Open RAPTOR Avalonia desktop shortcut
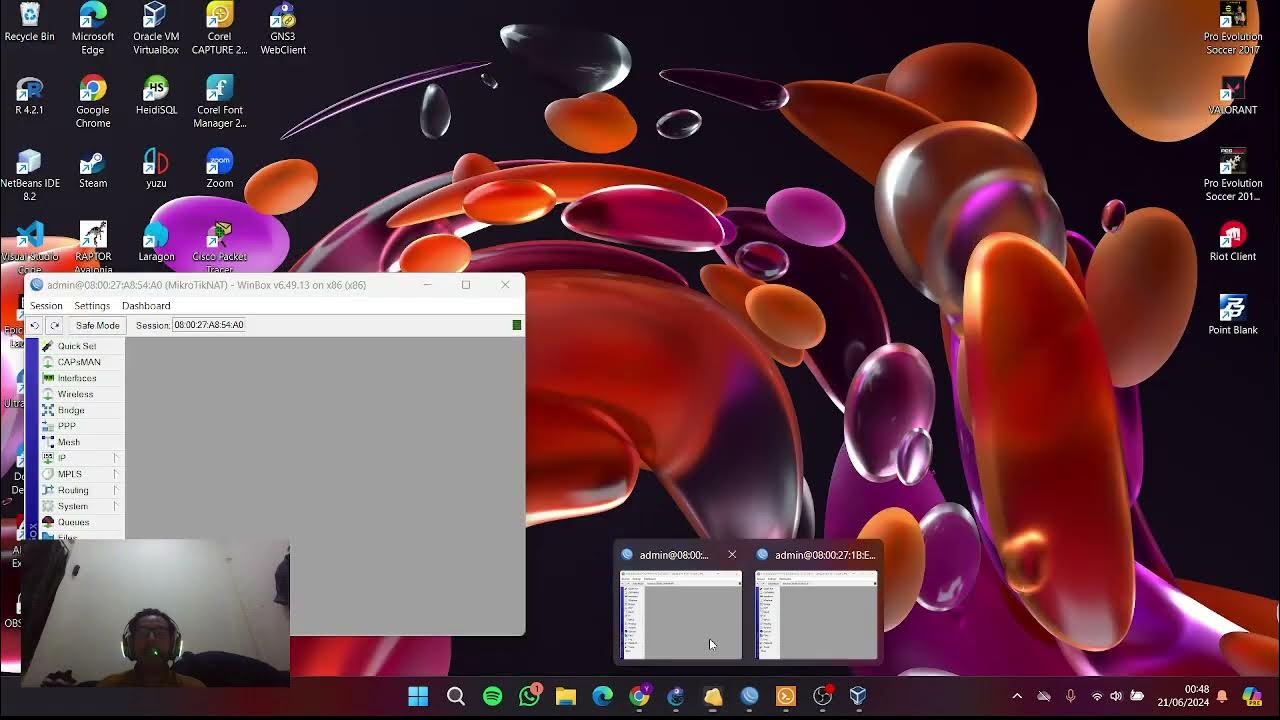Viewport: 1280px width, 720px height. [93, 247]
